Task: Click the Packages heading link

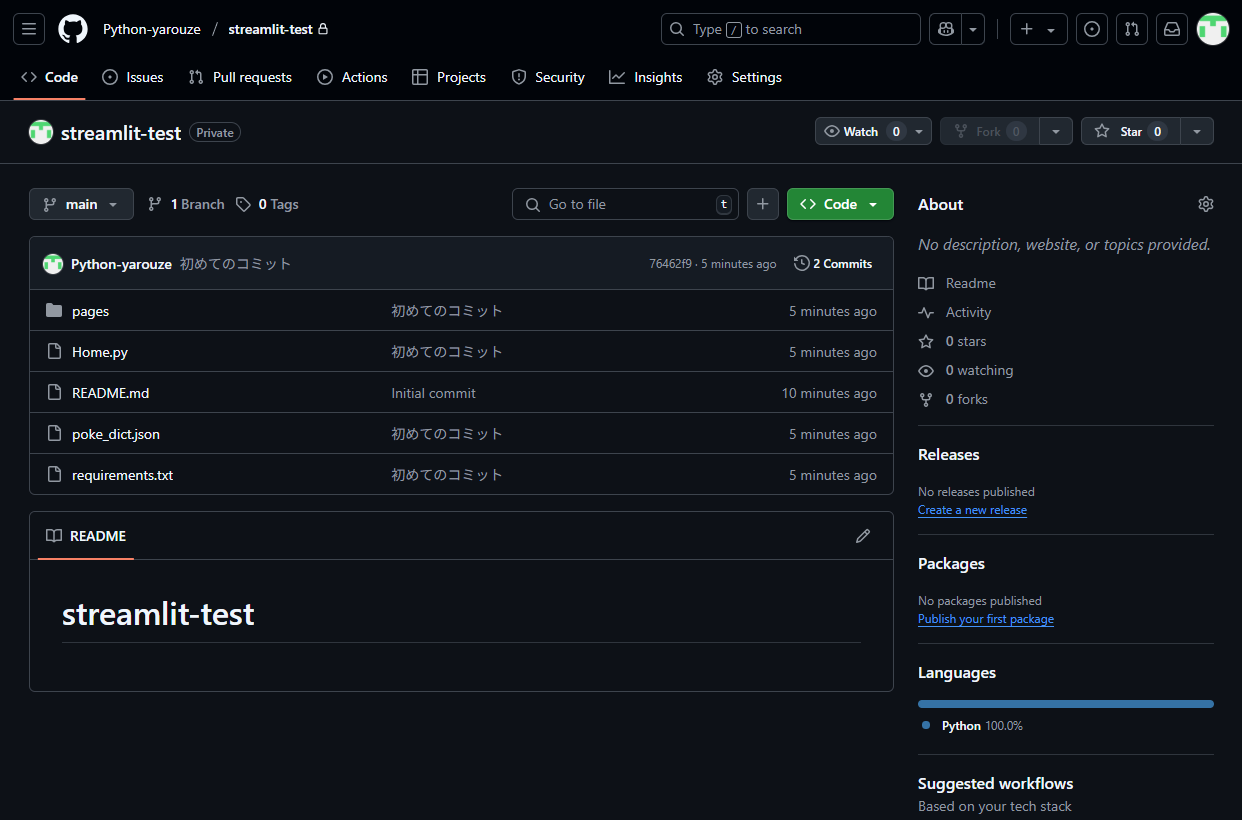Action: [x=951, y=563]
